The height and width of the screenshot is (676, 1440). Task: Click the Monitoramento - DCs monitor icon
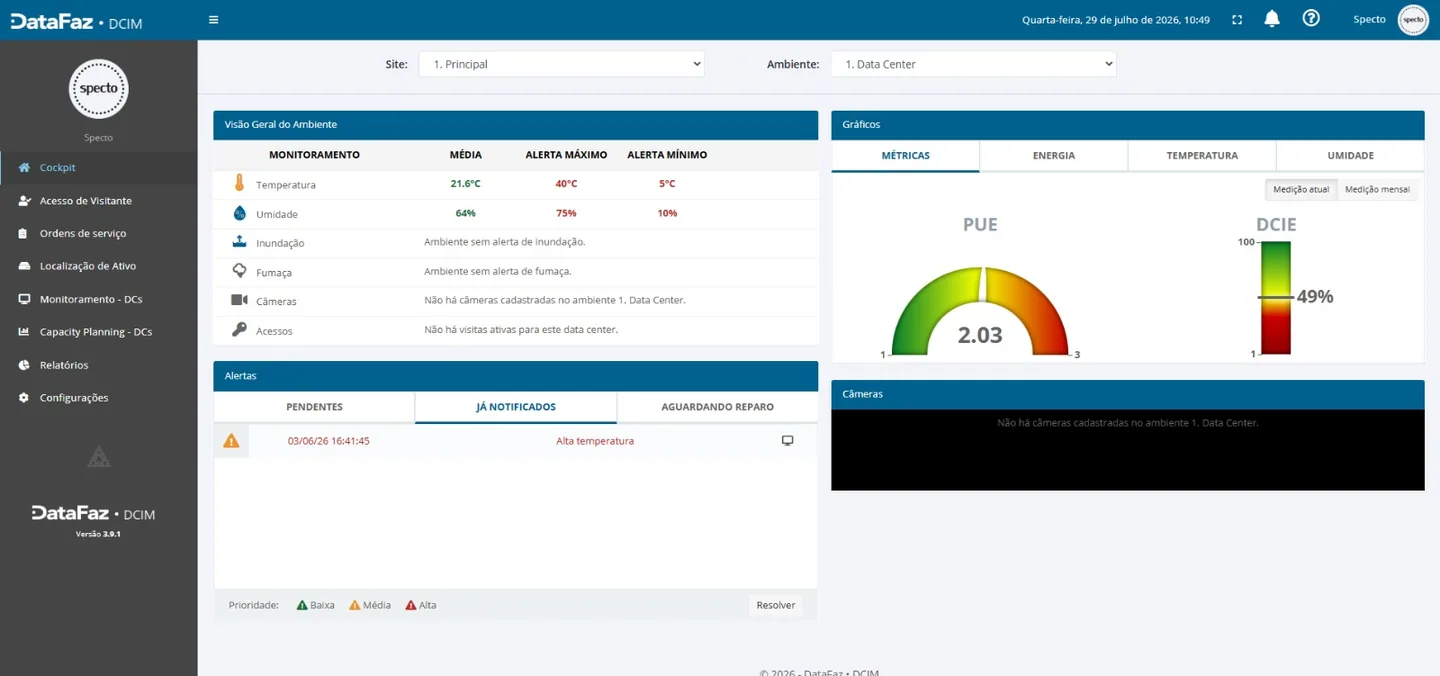click(24, 299)
